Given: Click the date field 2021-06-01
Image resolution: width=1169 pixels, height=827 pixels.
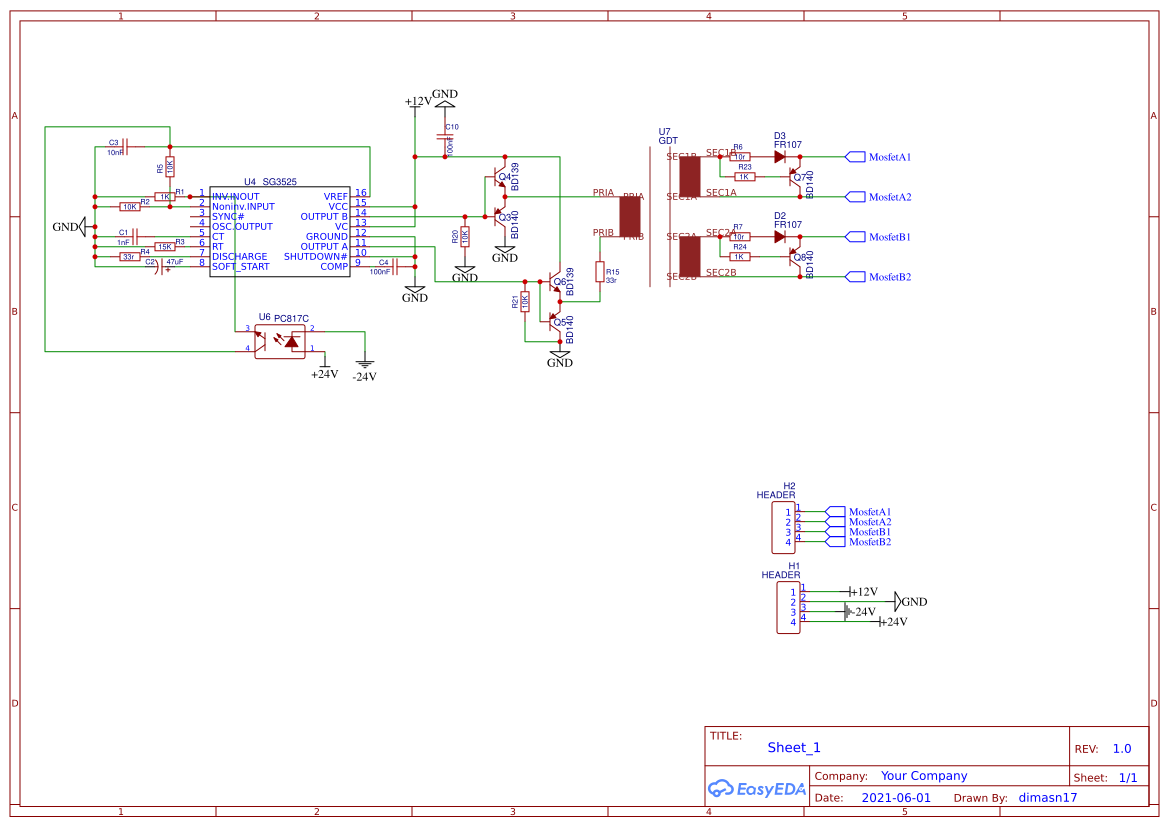Looking at the screenshot, I should pyautogui.click(x=897, y=797).
